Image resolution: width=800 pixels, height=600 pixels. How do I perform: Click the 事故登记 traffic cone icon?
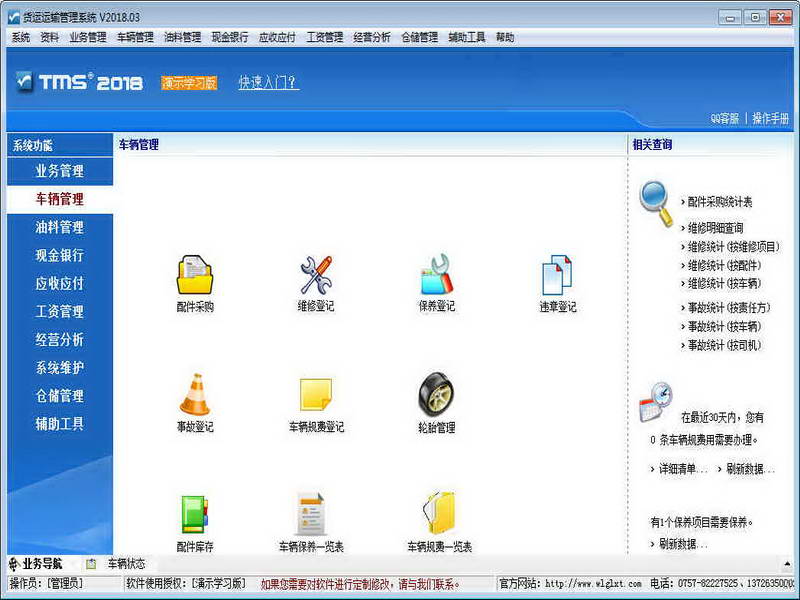click(194, 395)
